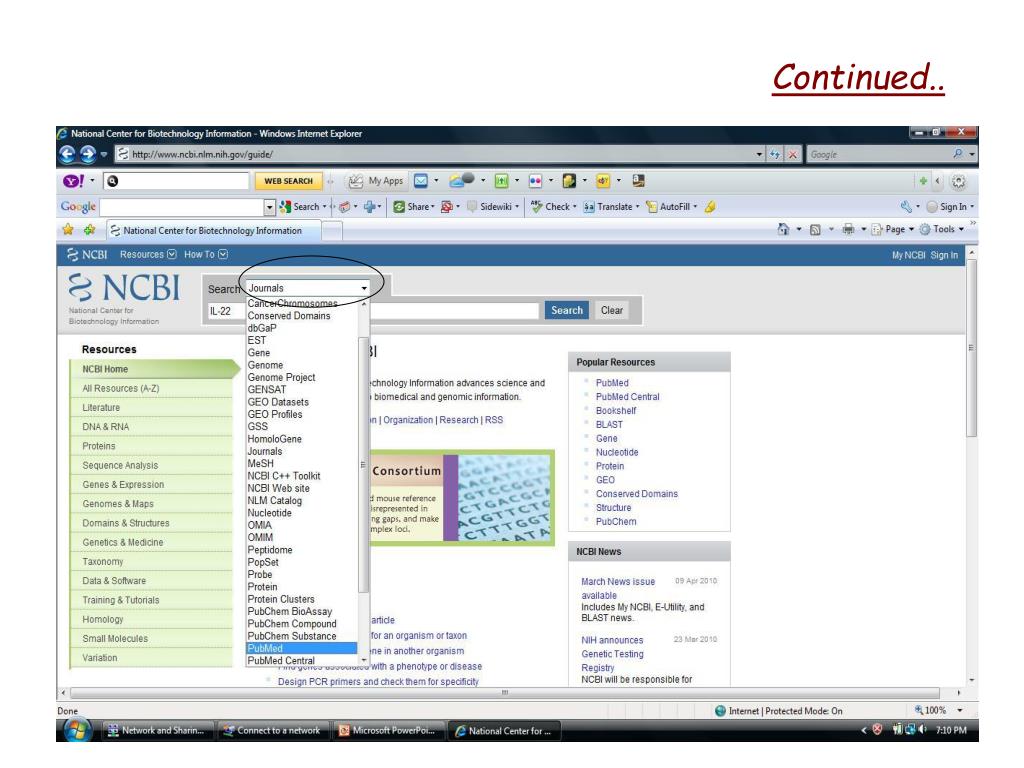Image resolution: width=1024 pixels, height=768 pixels.
Task: Click the Sign In link in NCBI header
Action: [x=944, y=255]
